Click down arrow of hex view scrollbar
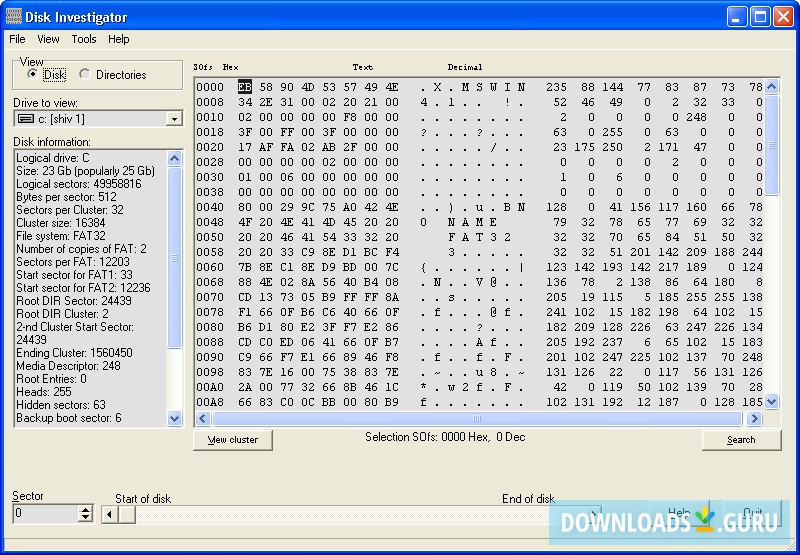Image resolution: width=800 pixels, height=555 pixels. [771, 401]
